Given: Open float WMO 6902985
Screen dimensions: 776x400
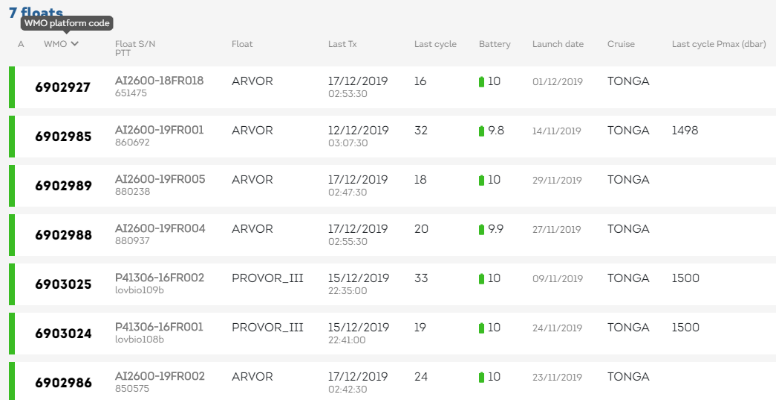Looking at the screenshot, I should point(63,136).
